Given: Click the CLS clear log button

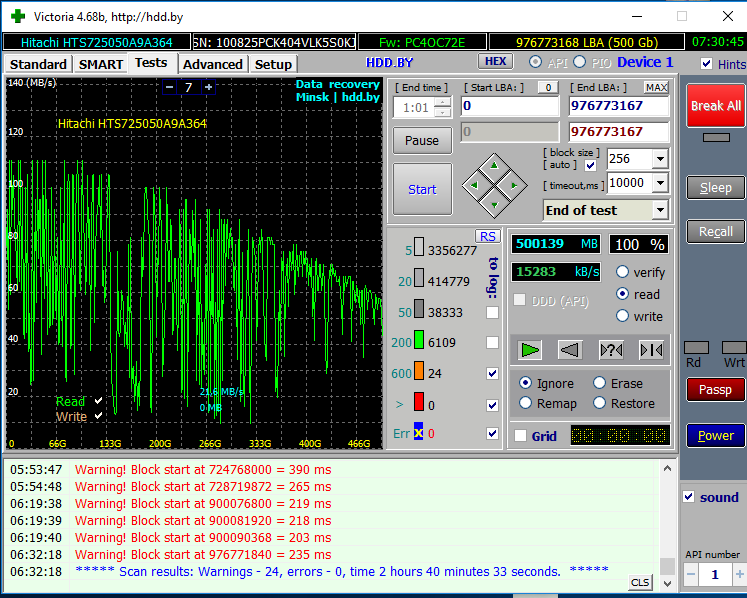Looking at the screenshot, I should point(640,582).
